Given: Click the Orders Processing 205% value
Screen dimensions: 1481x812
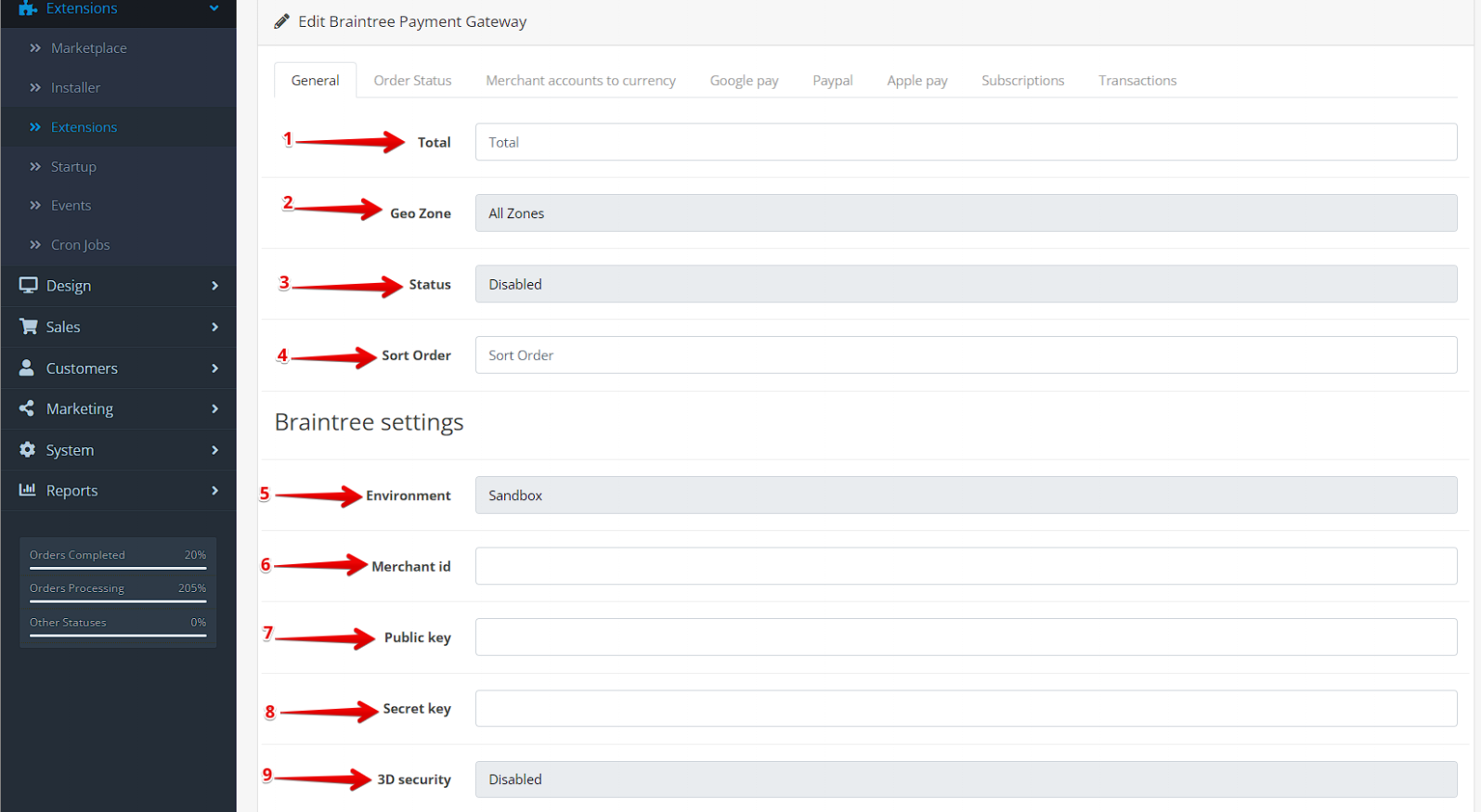Looking at the screenshot, I should coord(192,588).
